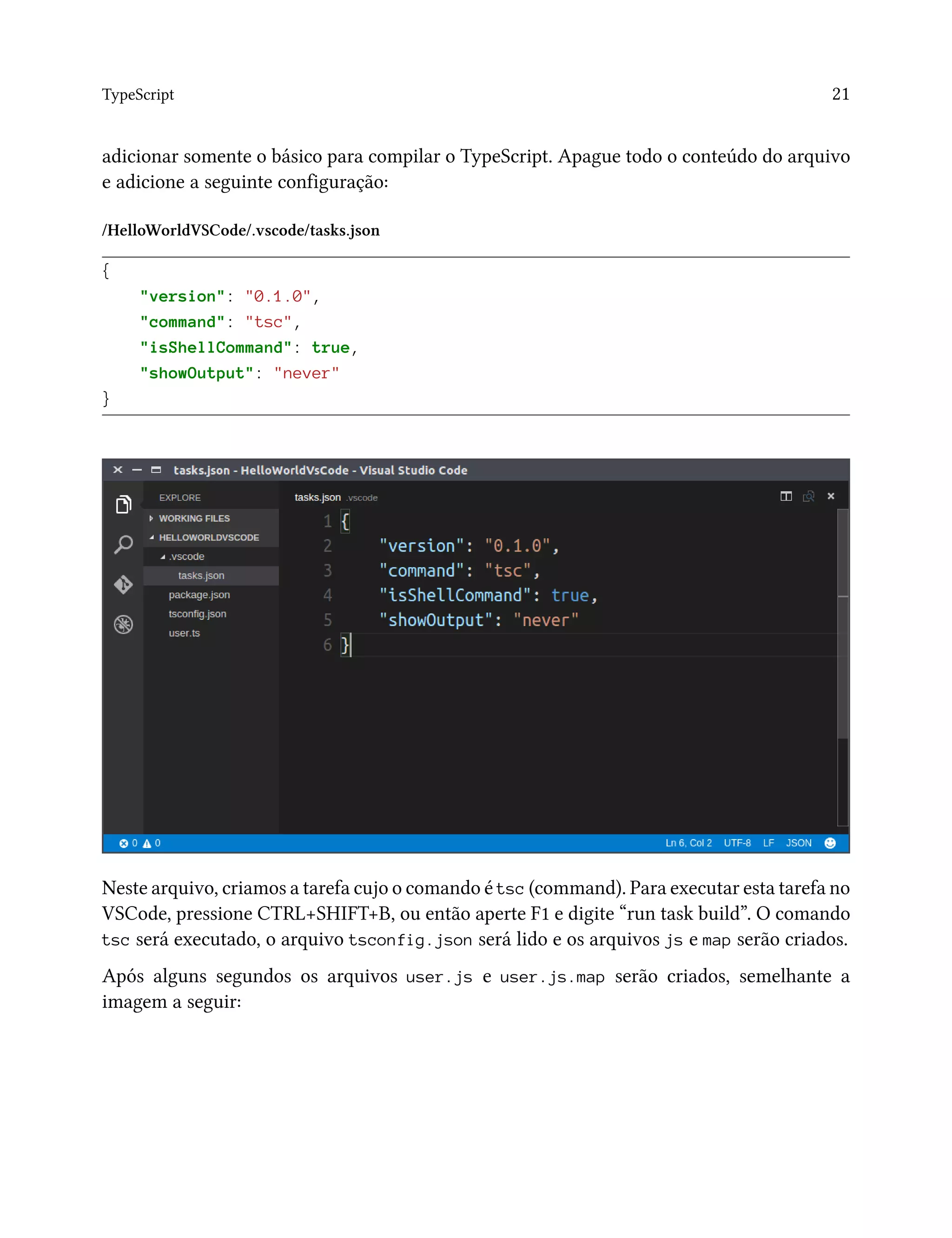The width and height of the screenshot is (952, 1238).
Task: Open the Explorer files icon in activity bar
Action: [x=124, y=503]
